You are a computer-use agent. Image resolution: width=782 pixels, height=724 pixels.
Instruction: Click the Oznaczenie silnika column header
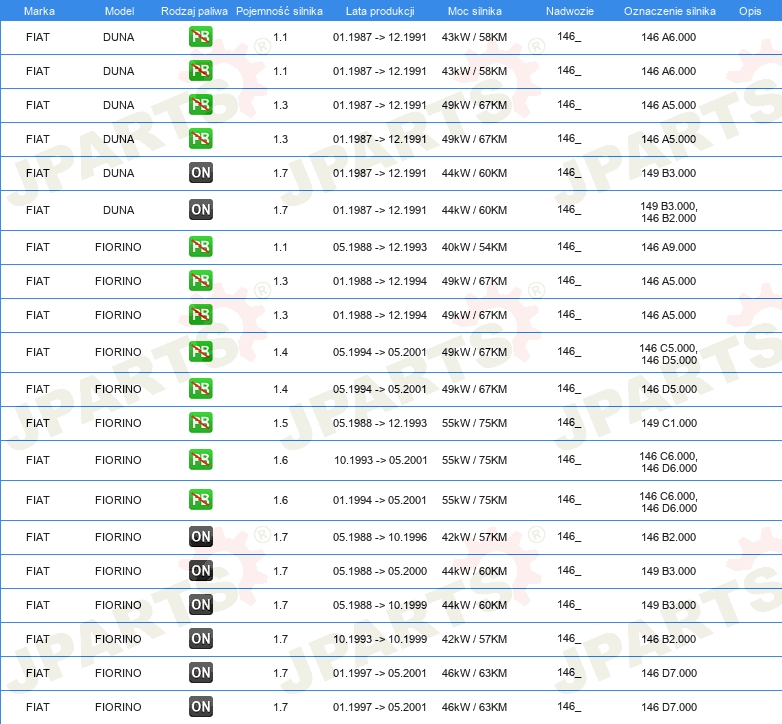[670, 11]
